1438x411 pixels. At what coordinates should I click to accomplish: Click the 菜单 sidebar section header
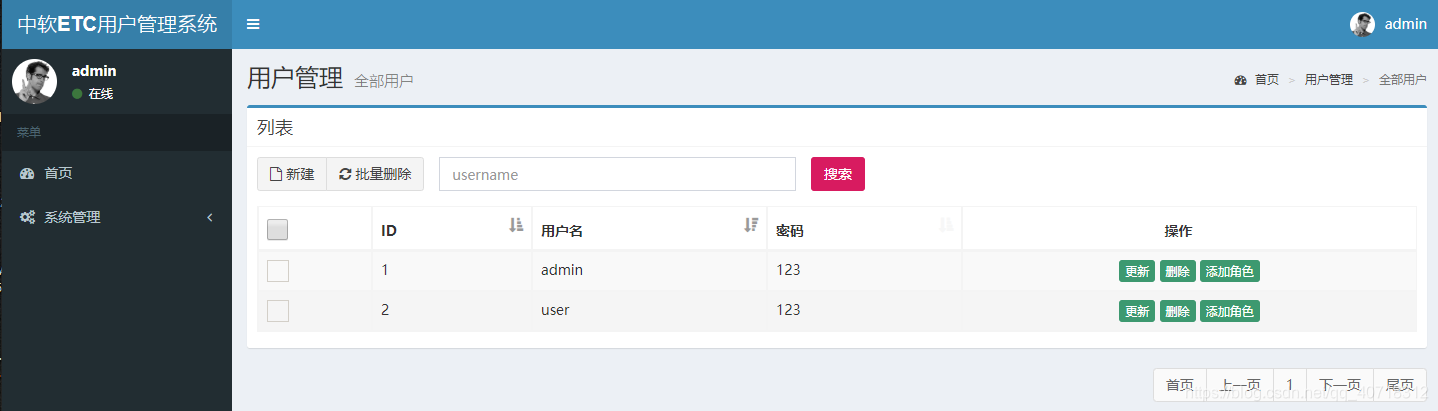[x=29, y=132]
